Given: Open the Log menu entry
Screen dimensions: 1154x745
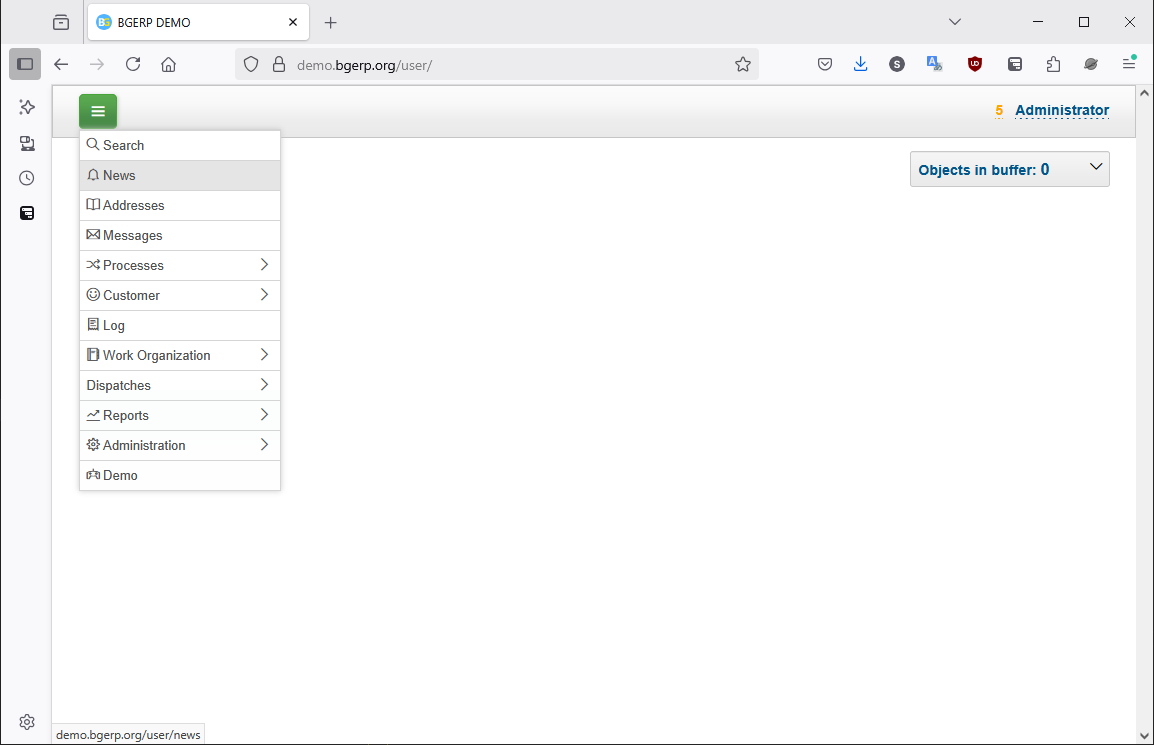Looking at the screenshot, I should (x=113, y=325).
